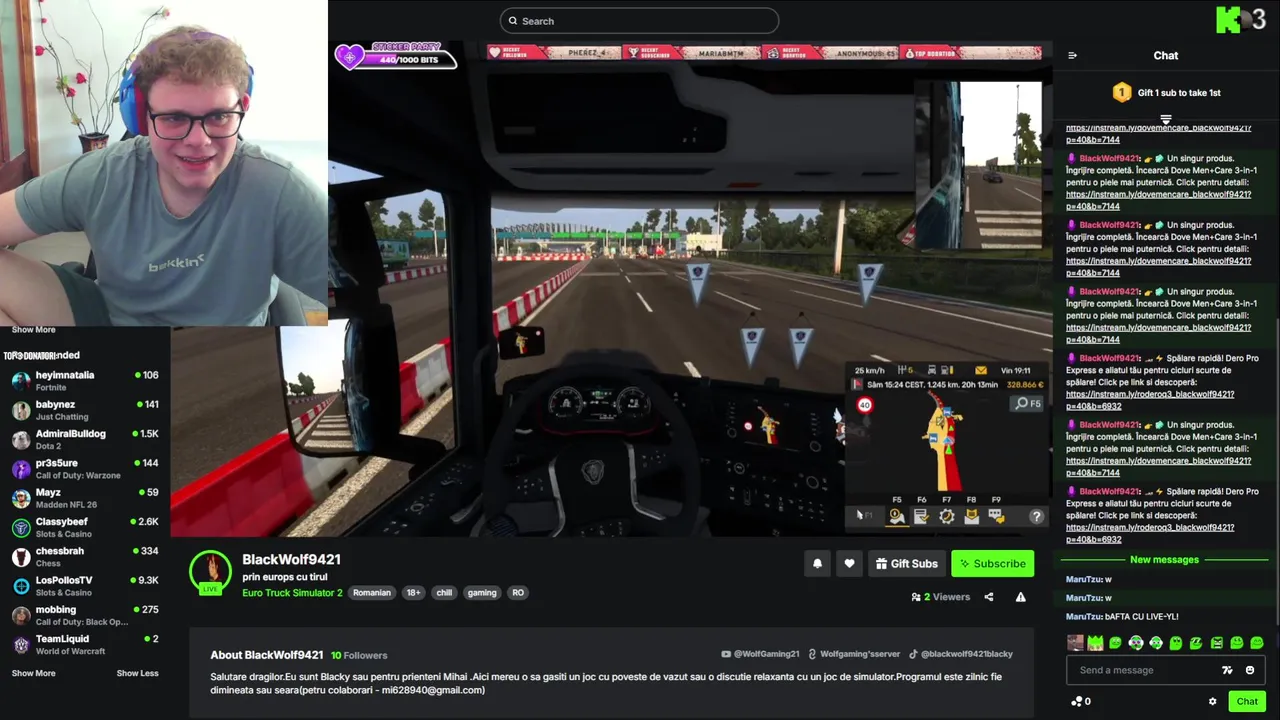1280x720 pixels.
Task: Share the stream via share icon
Action: [989, 597]
